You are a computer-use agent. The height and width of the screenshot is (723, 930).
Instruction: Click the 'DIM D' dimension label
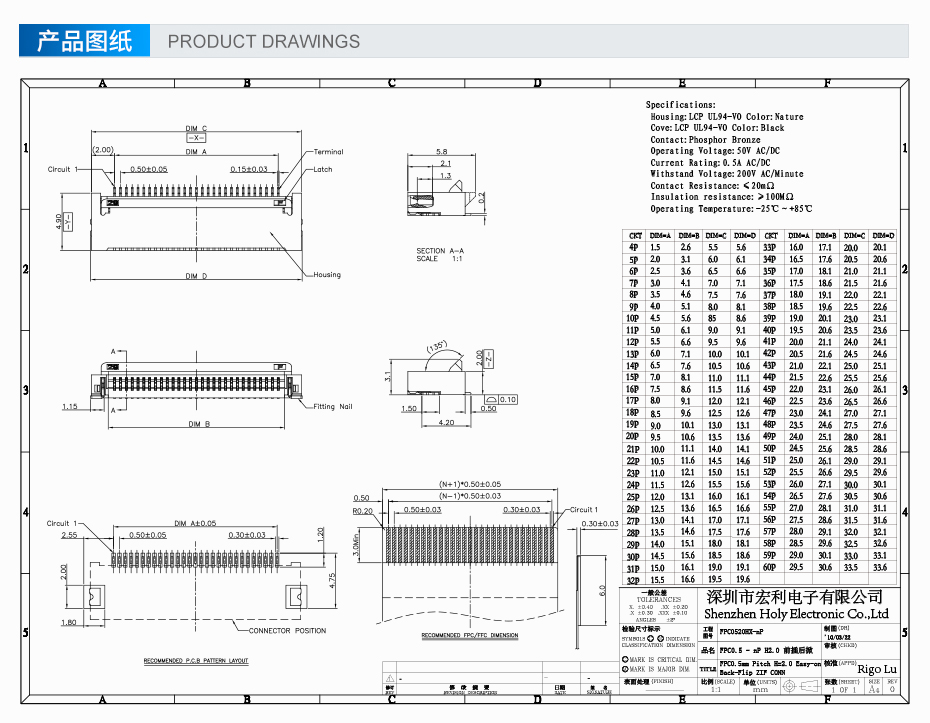coord(196,276)
